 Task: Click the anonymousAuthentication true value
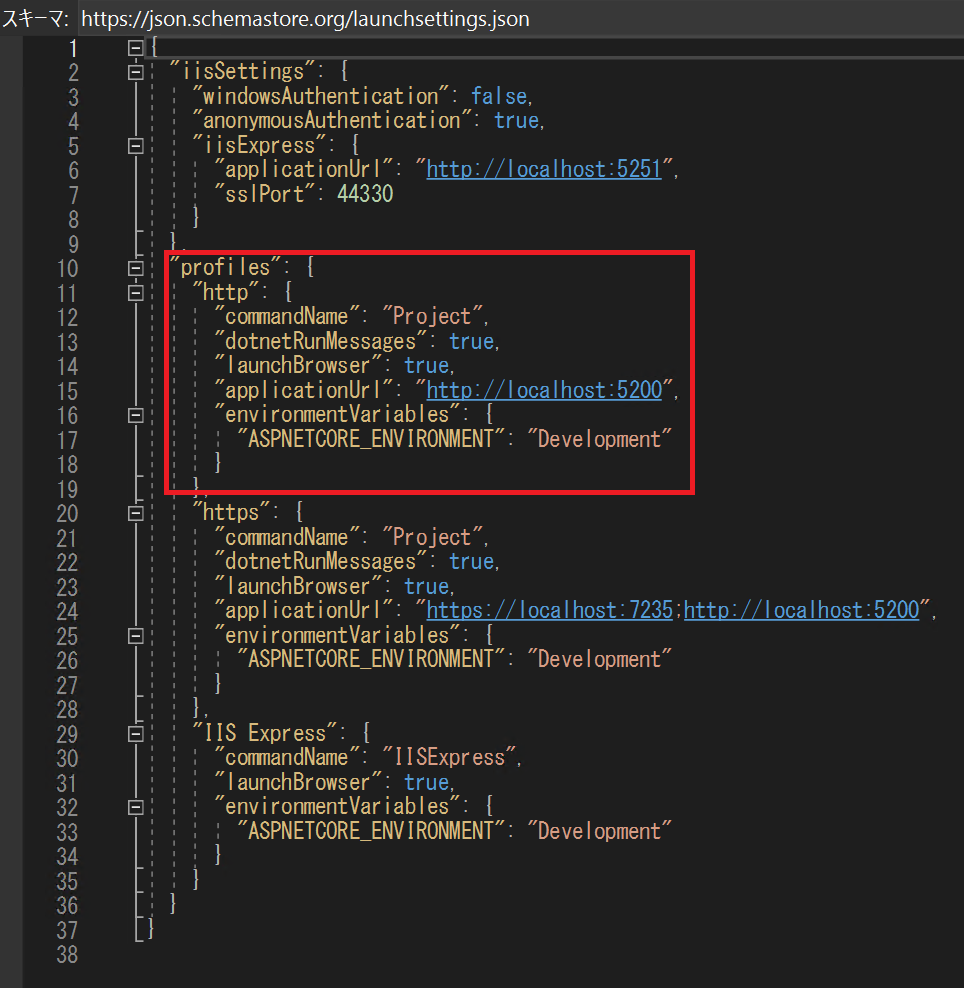pyautogui.click(x=516, y=120)
